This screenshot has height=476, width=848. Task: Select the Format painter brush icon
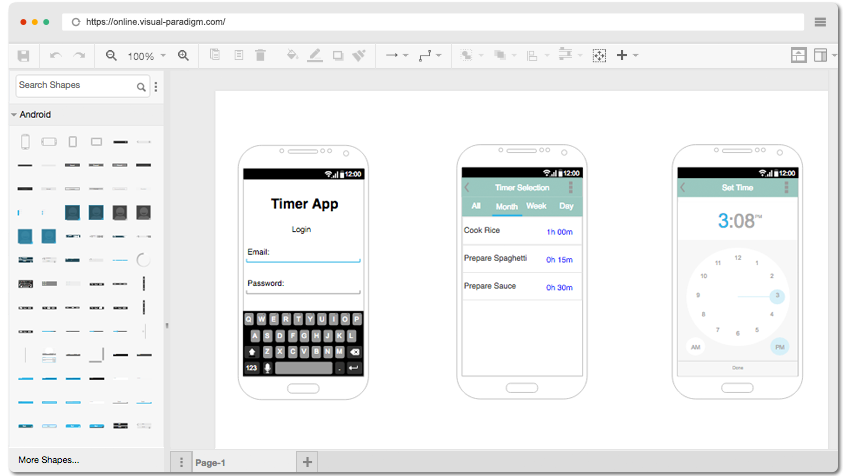click(x=359, y=55)
